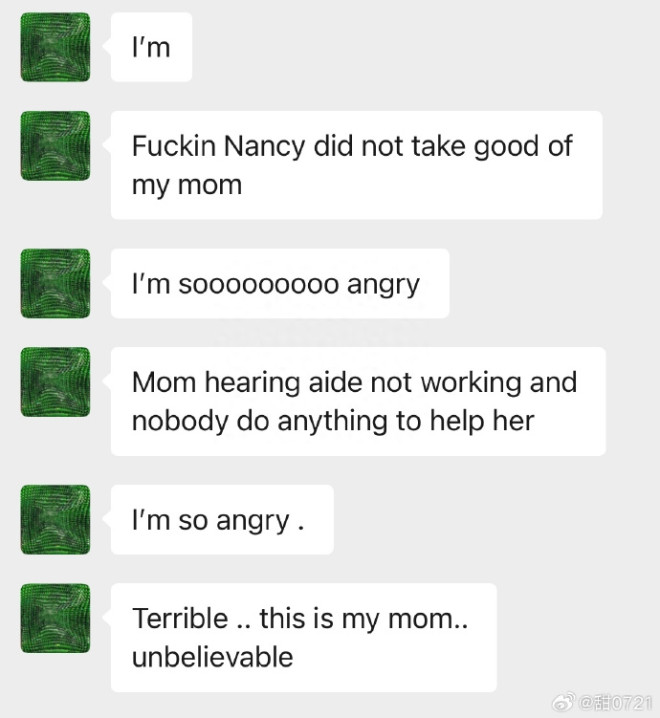Open profile avatar beside "I'm sooooooooo angry"
Viewport: 660px width, 718px height.
(x=55, y=283)
